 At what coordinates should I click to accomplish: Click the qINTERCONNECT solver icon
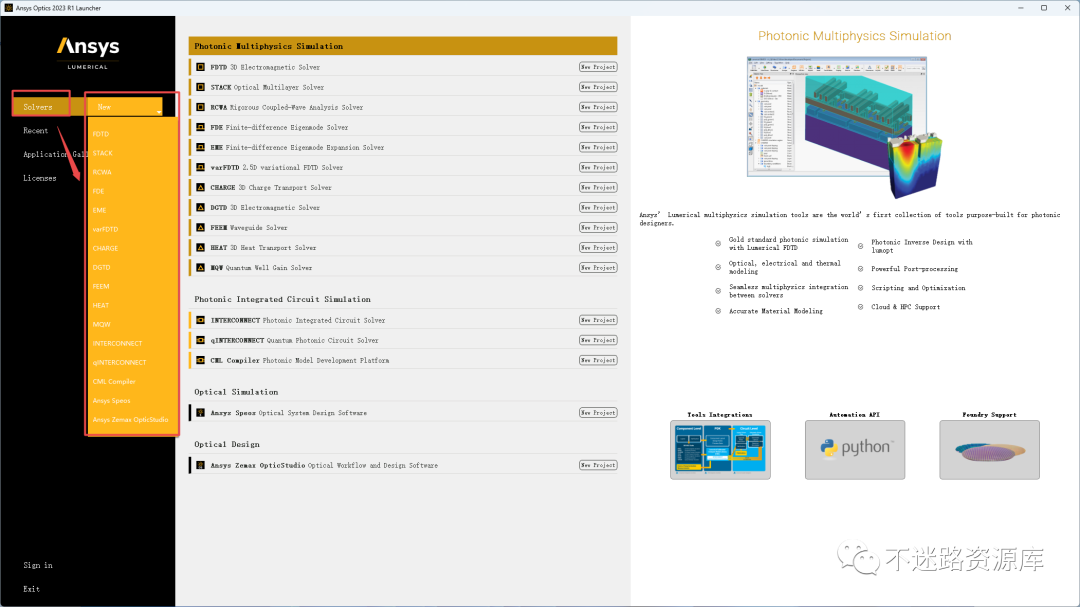click(x=200, y=340)
